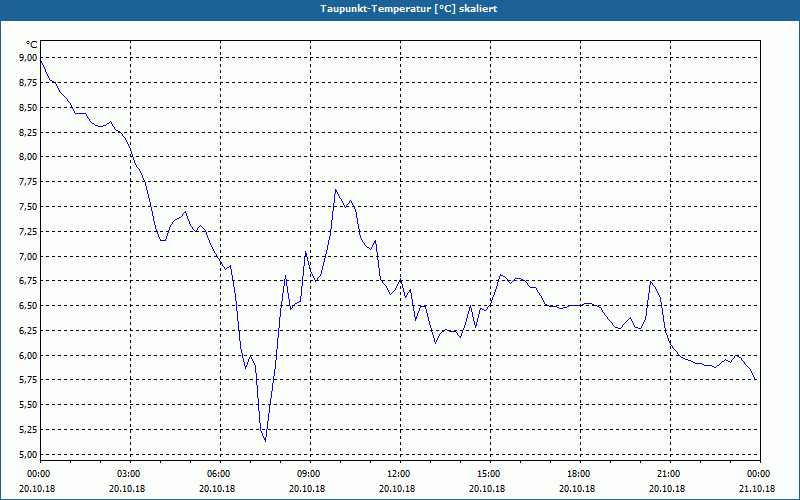Select the 6,00 y-axis label

[29, 356]
